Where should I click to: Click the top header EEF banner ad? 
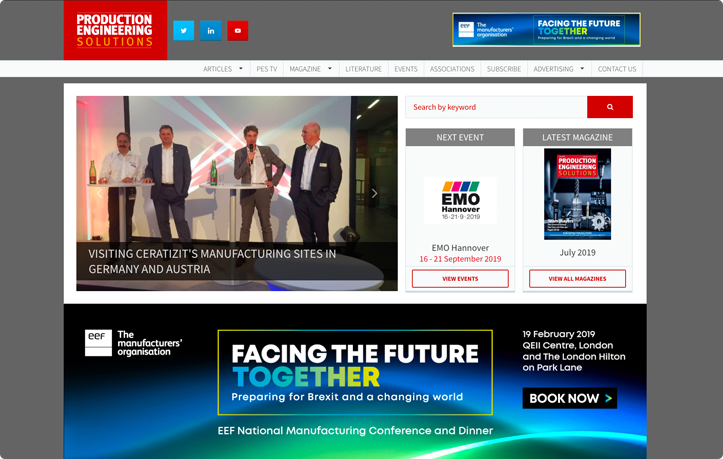[546, 30]
